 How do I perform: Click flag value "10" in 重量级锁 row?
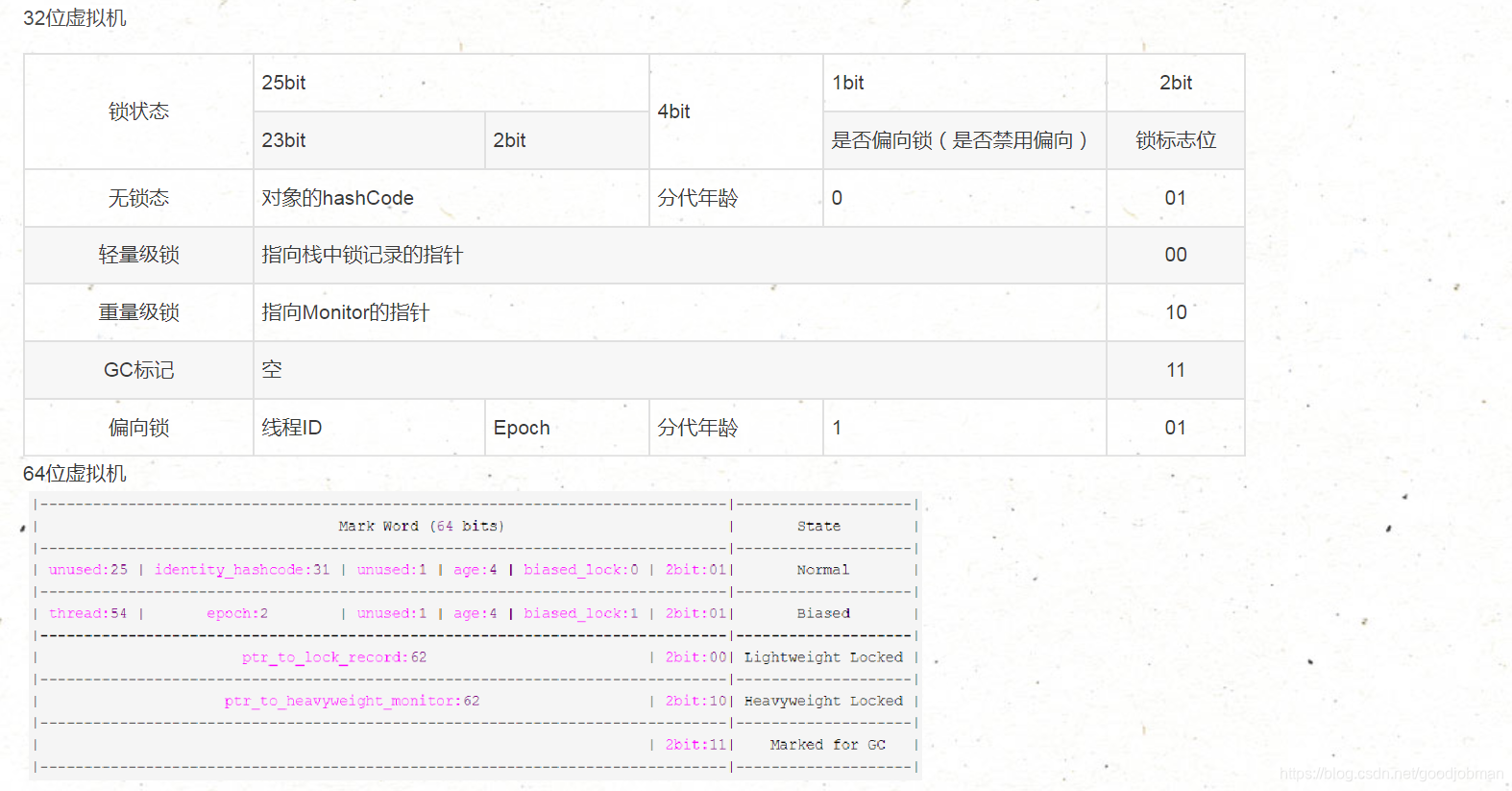pyautogui.click(x=1176, y=312)
